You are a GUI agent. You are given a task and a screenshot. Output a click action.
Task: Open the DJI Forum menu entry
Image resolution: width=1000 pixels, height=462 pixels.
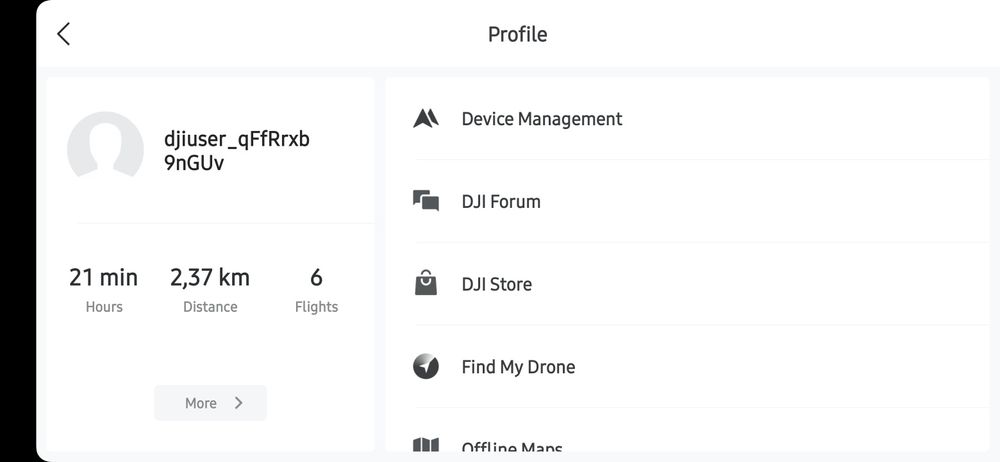pos(501,201)
